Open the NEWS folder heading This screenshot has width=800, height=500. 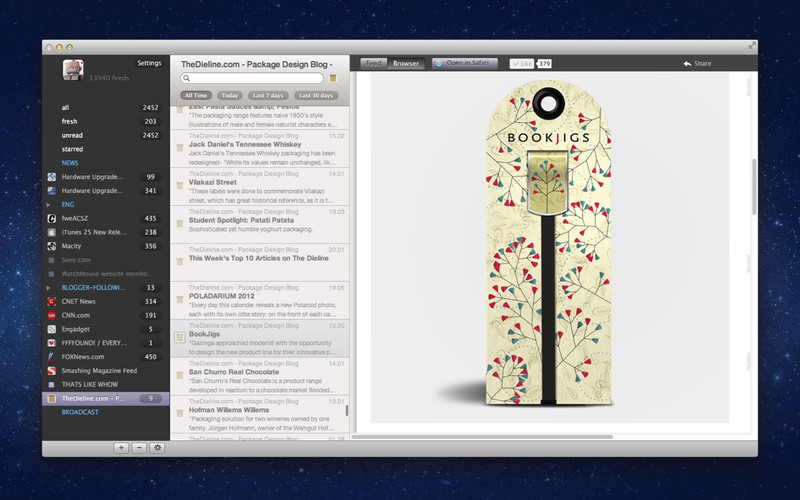tap(70, 163)
